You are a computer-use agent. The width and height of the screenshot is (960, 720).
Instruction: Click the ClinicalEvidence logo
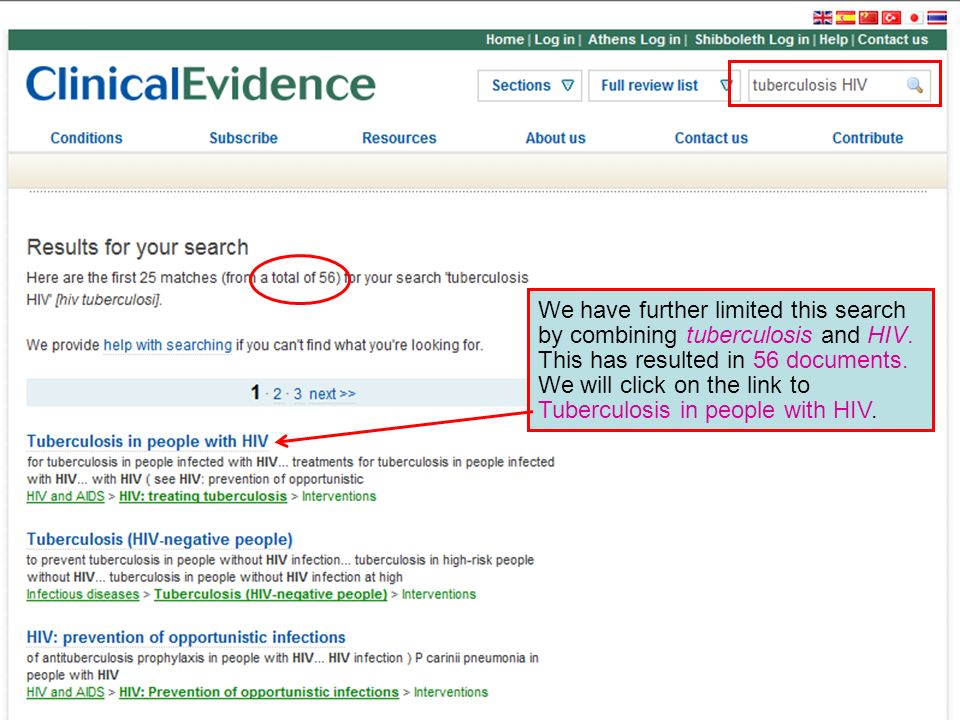pyautogui.click(x=201, y=84)
